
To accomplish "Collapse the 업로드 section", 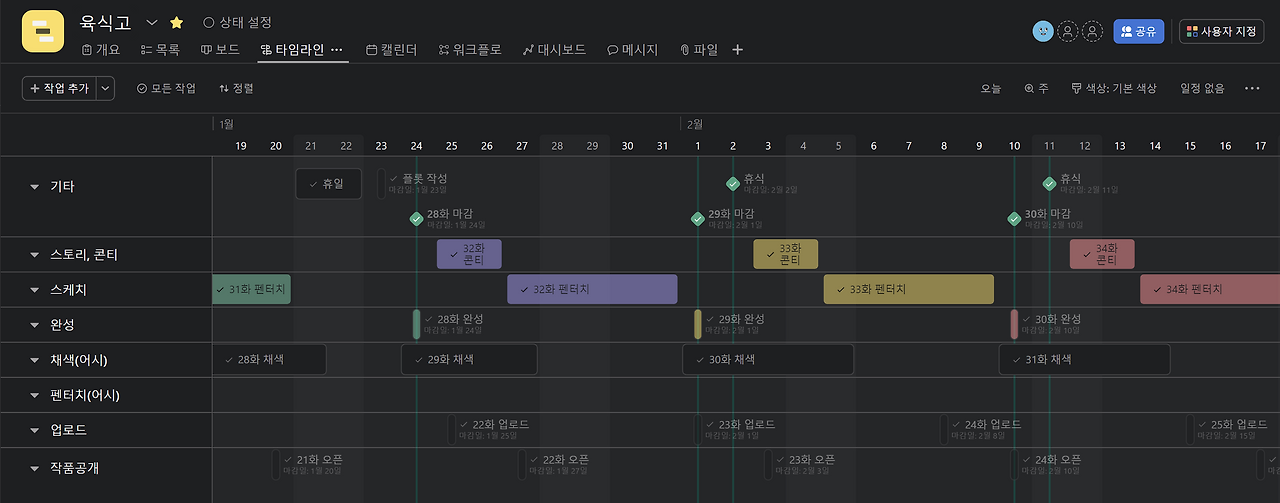I will [x=35, y=430].
